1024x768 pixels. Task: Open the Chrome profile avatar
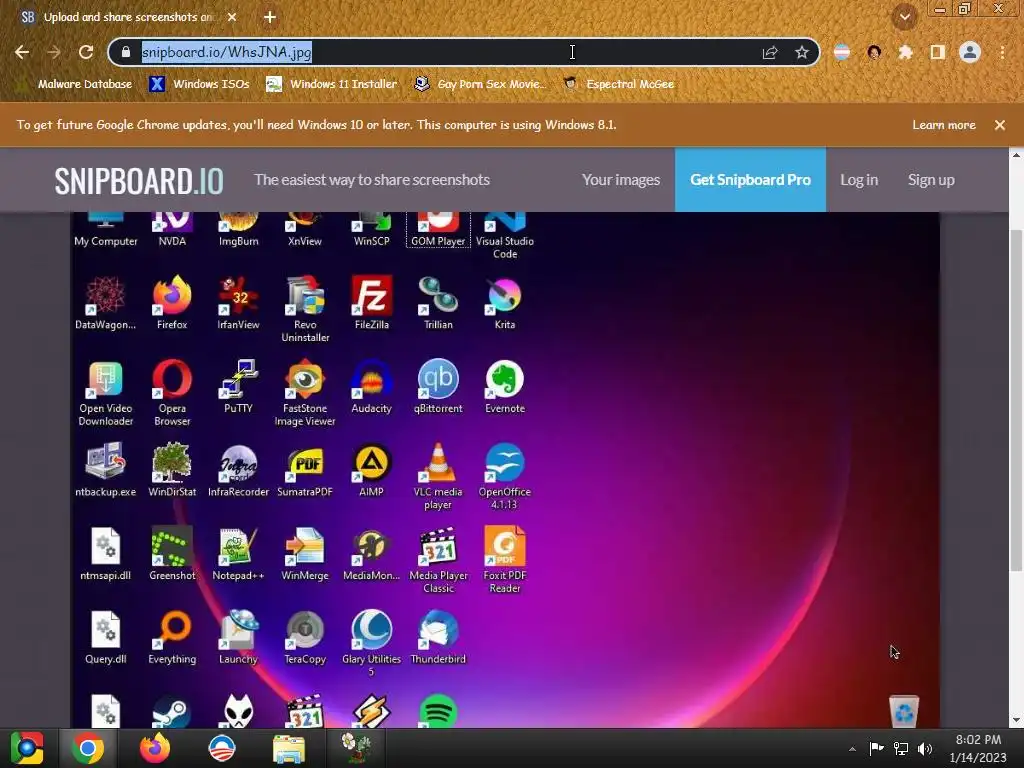point(970,52)
